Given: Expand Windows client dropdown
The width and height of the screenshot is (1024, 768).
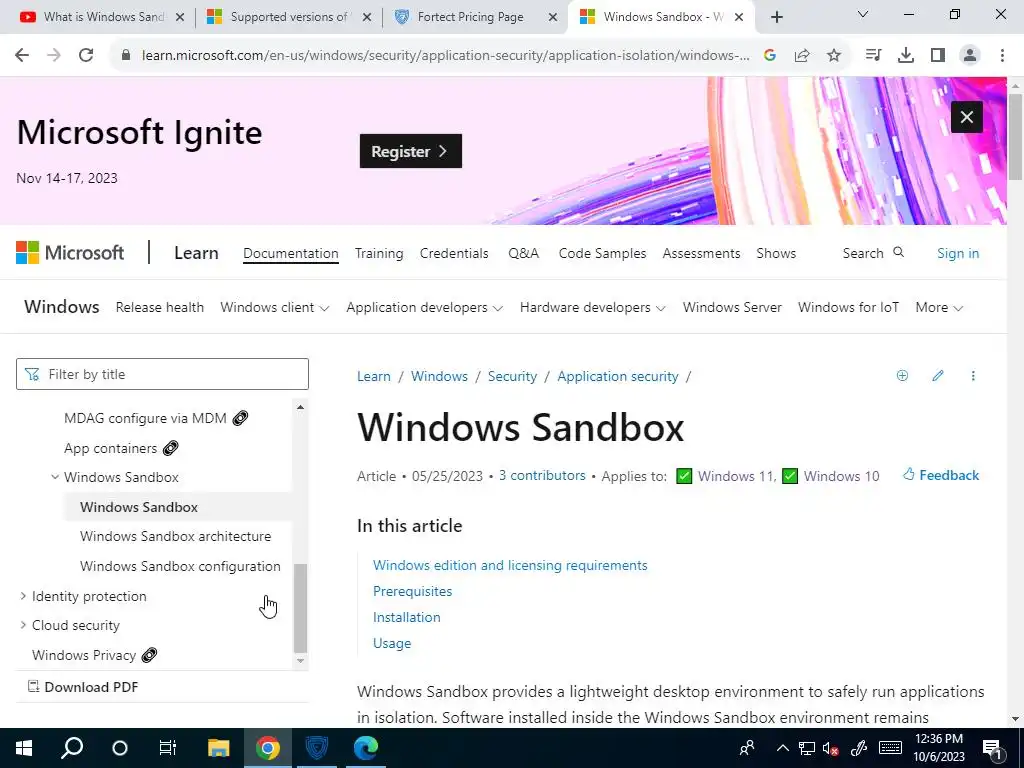Looking at the screenshot, I should pos(274,307).
